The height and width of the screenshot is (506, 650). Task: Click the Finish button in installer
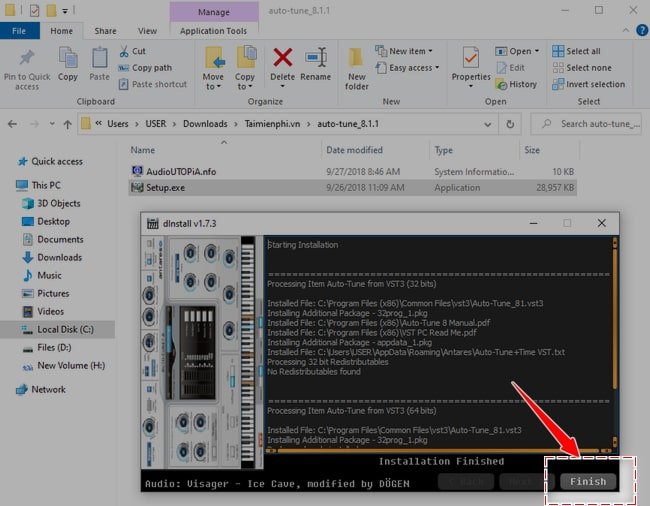pyautogui.click(x=587, y=481)
